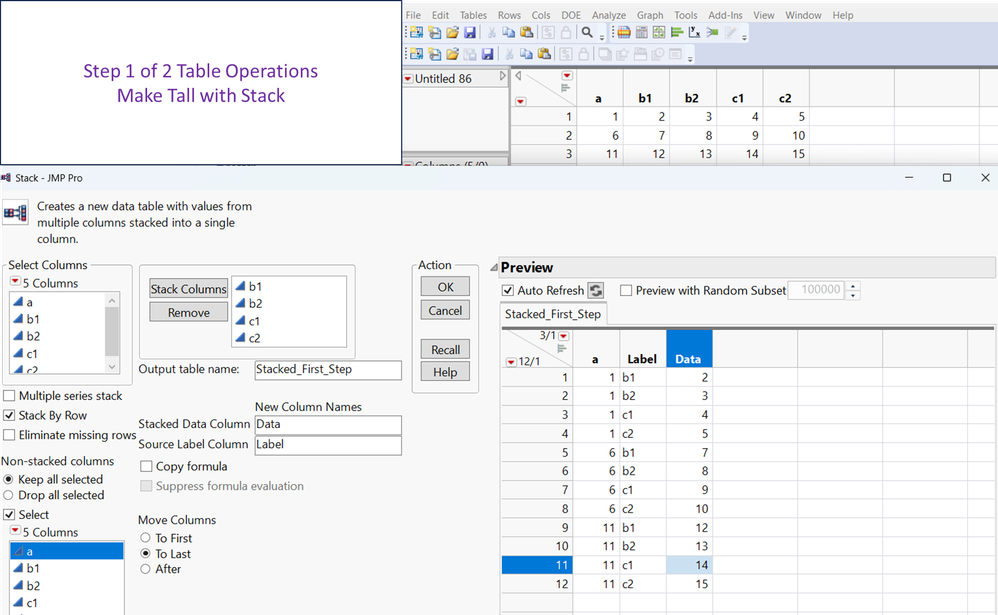This screenshot has width=998, height=615.
Task: Open red triangle menu beside Untitled 86
Action: click(x=408, y=79)
